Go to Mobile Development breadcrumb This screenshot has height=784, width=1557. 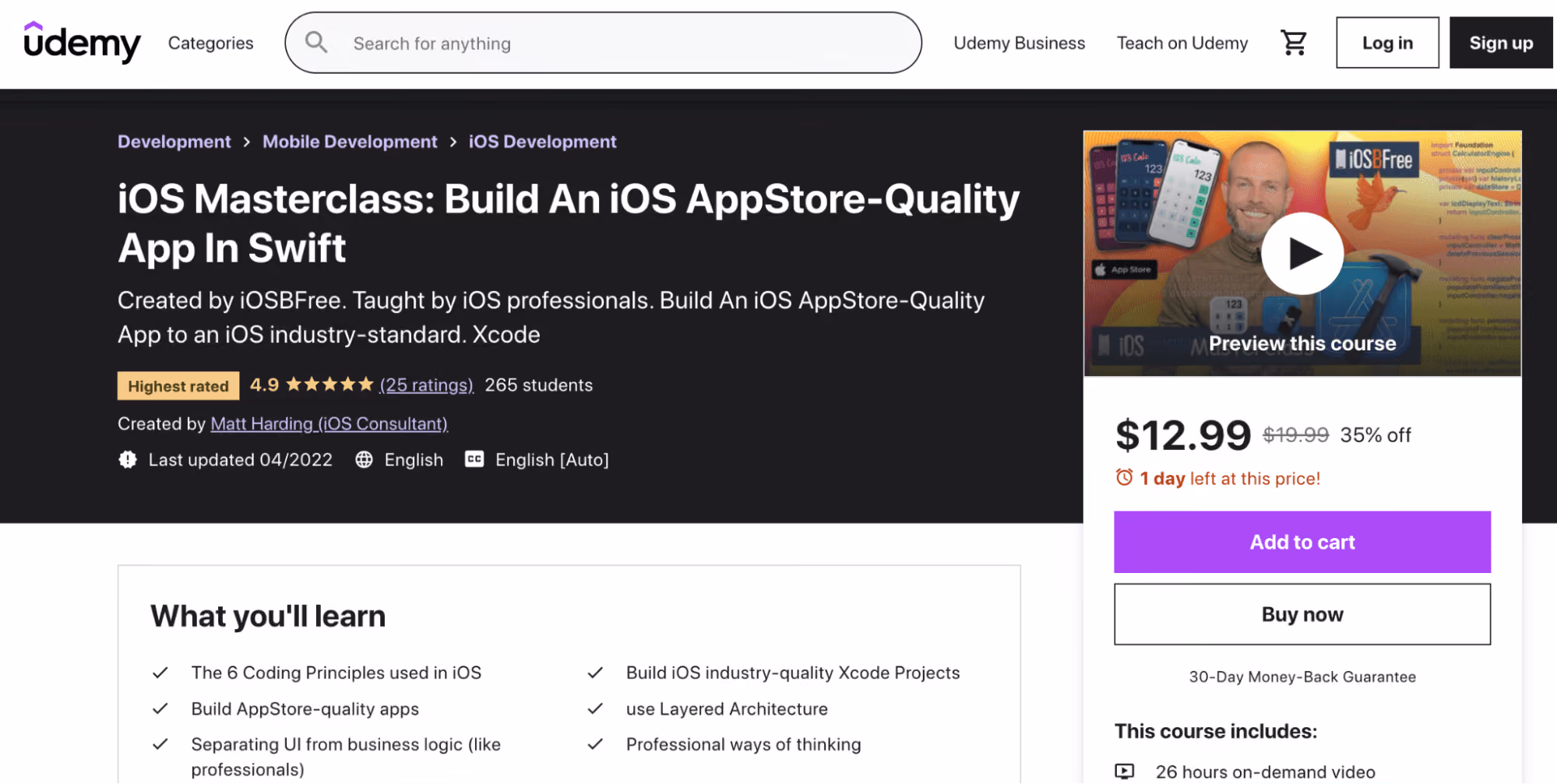point(350,142)
